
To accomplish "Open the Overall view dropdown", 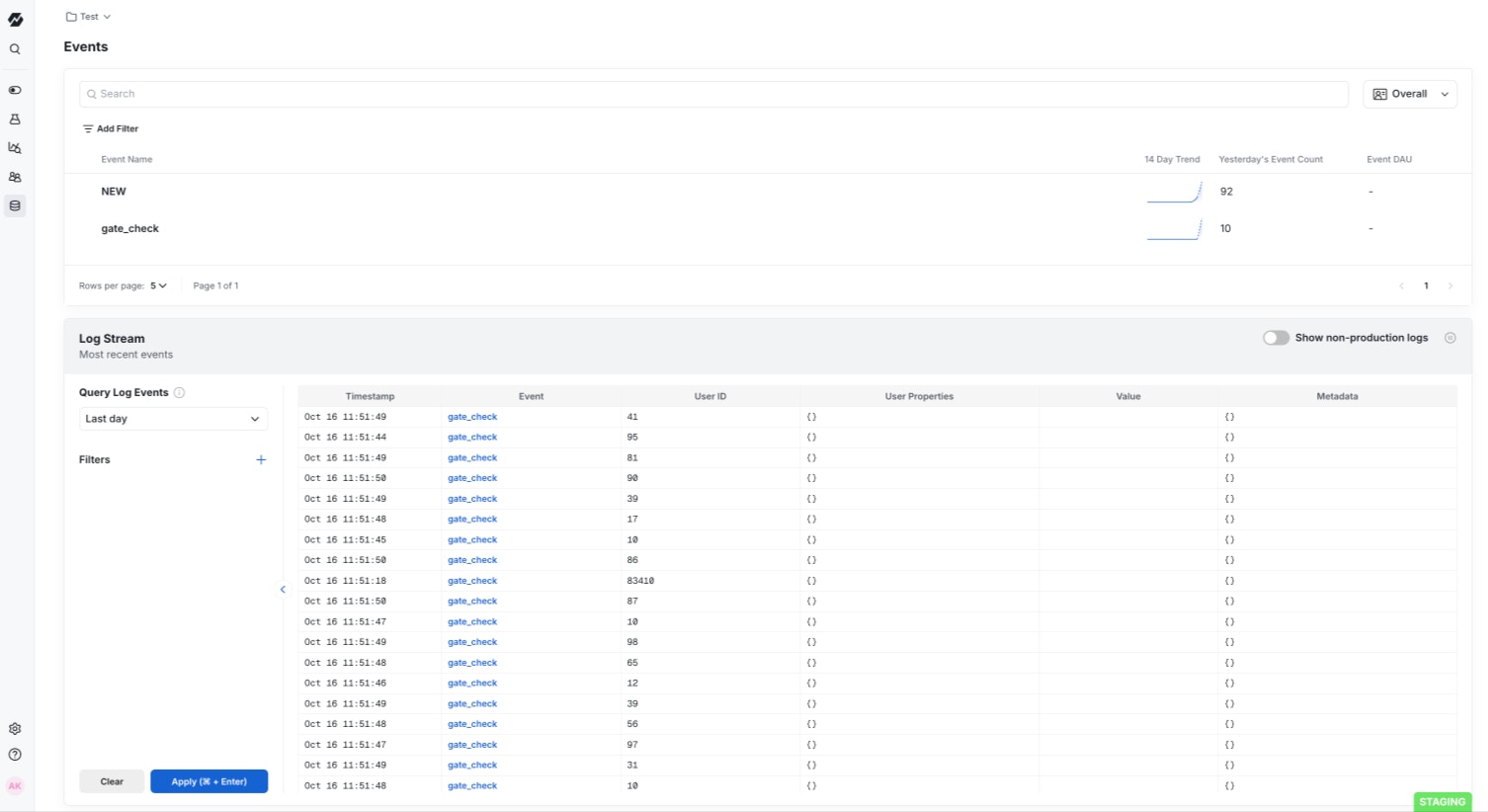I will [x=1410, y=93].
